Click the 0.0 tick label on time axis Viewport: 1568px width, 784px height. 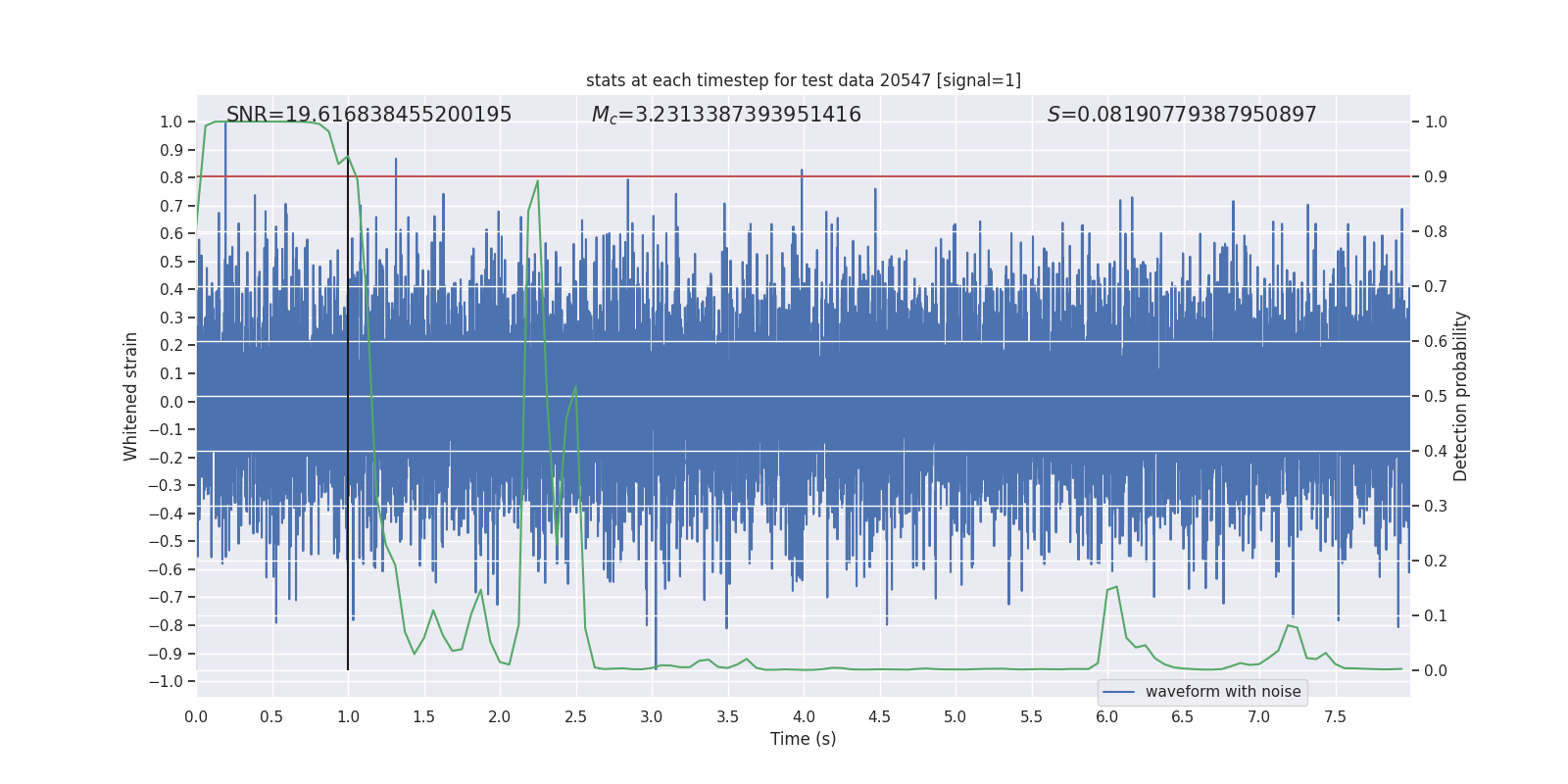tap(196, 716)
